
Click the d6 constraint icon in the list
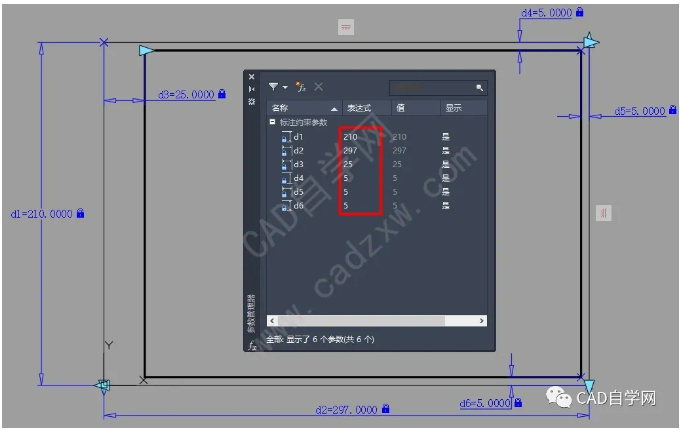click(287, 206)
